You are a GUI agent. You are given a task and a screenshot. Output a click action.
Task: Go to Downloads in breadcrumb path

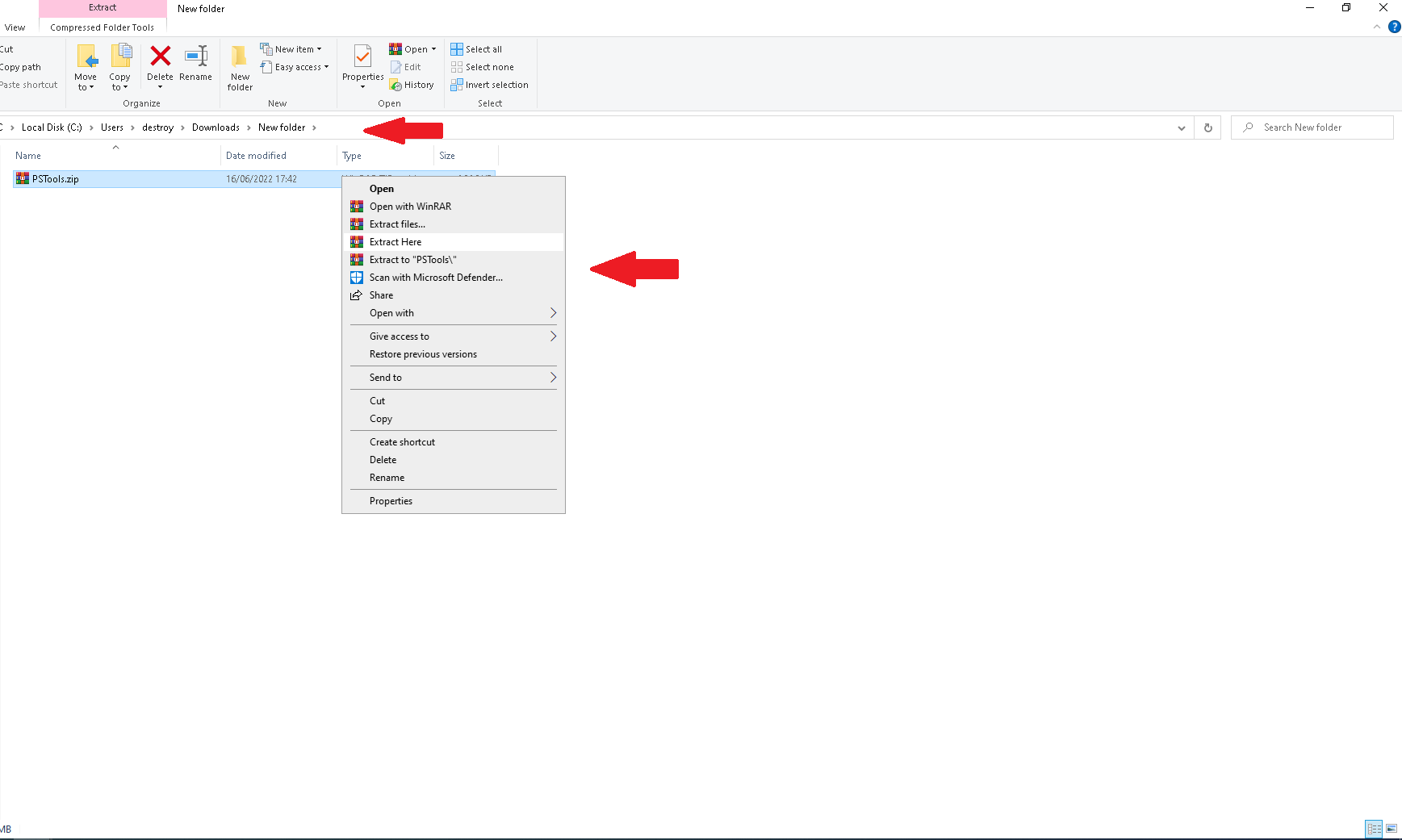[216, 127]
